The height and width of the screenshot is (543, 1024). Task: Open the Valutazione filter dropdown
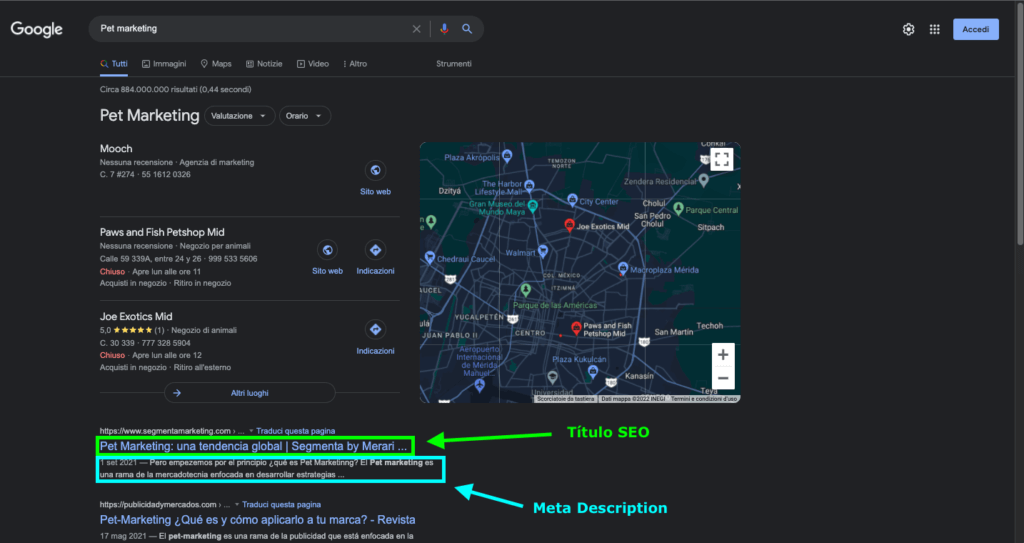[239, 116]
